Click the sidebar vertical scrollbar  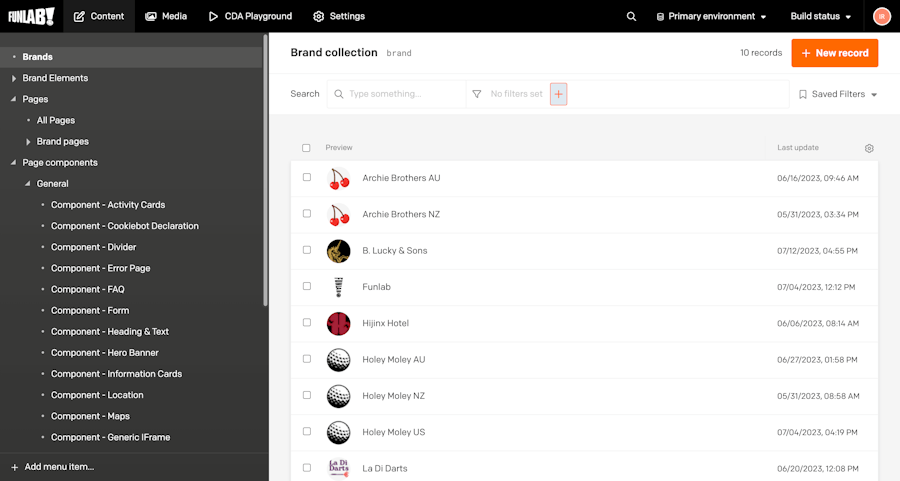tap(265, 170)
